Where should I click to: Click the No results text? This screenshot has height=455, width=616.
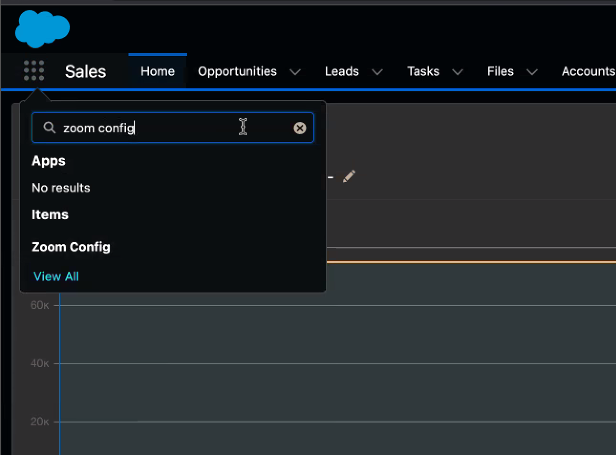coord(61,188)
